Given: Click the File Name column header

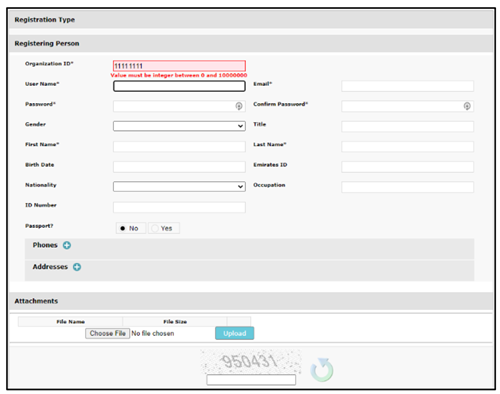Looking at the screenshot, I should 70,322.
